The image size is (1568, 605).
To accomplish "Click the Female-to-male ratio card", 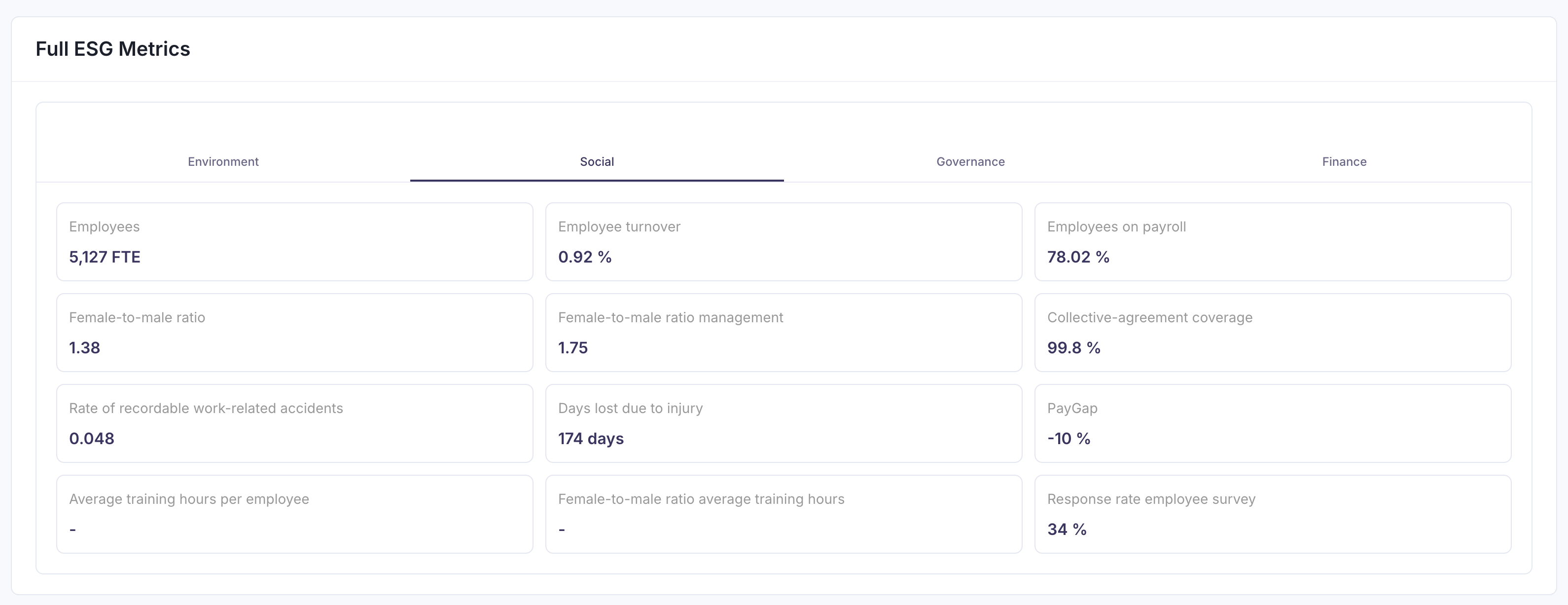I will [x=294, y=332].
